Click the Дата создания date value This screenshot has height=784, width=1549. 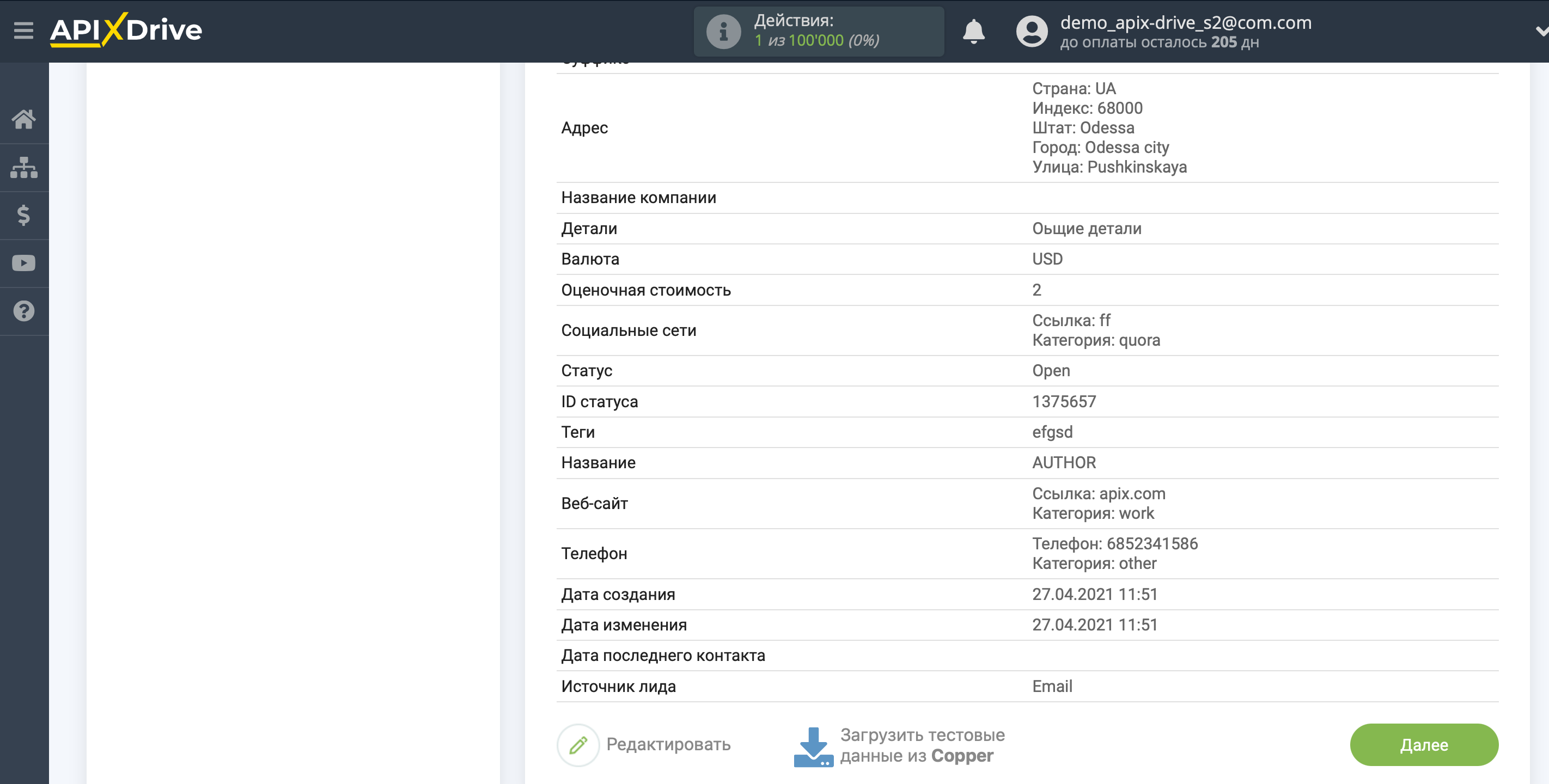pos(1094,595)
